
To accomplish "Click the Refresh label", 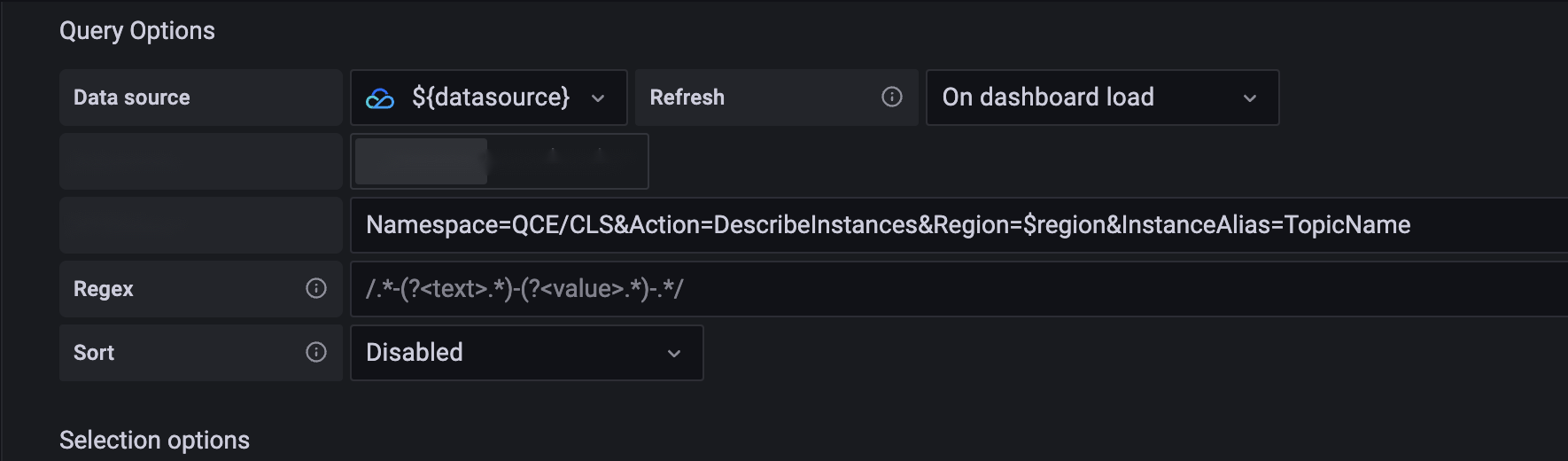I will (687, 98).
